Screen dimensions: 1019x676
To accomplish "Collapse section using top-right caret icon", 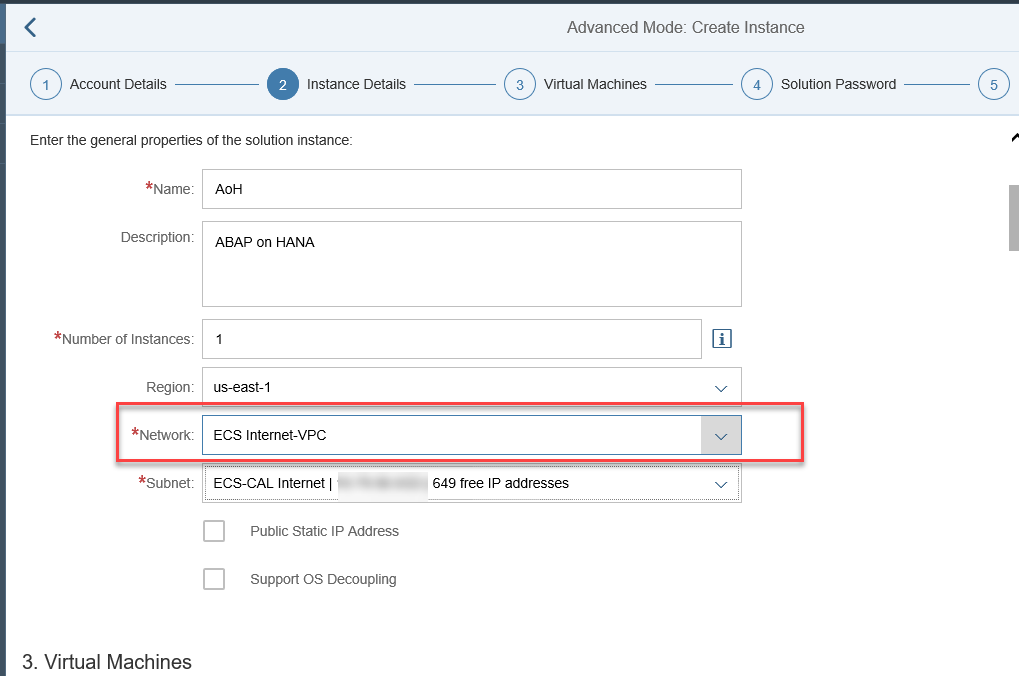I will (1014, 139).
